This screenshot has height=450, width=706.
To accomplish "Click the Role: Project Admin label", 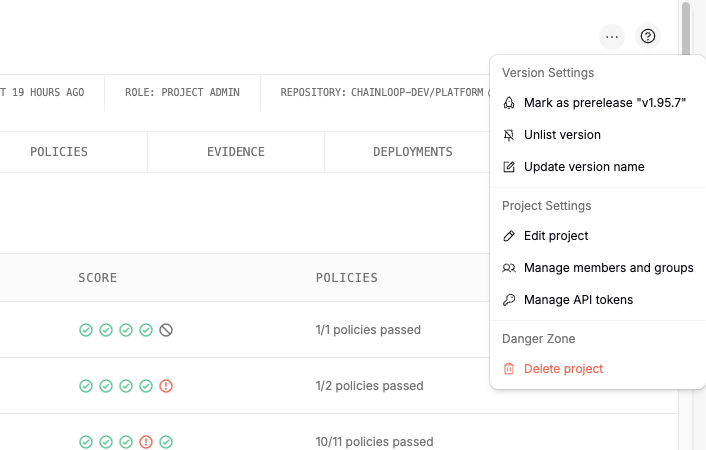I will tap(182, 92).
